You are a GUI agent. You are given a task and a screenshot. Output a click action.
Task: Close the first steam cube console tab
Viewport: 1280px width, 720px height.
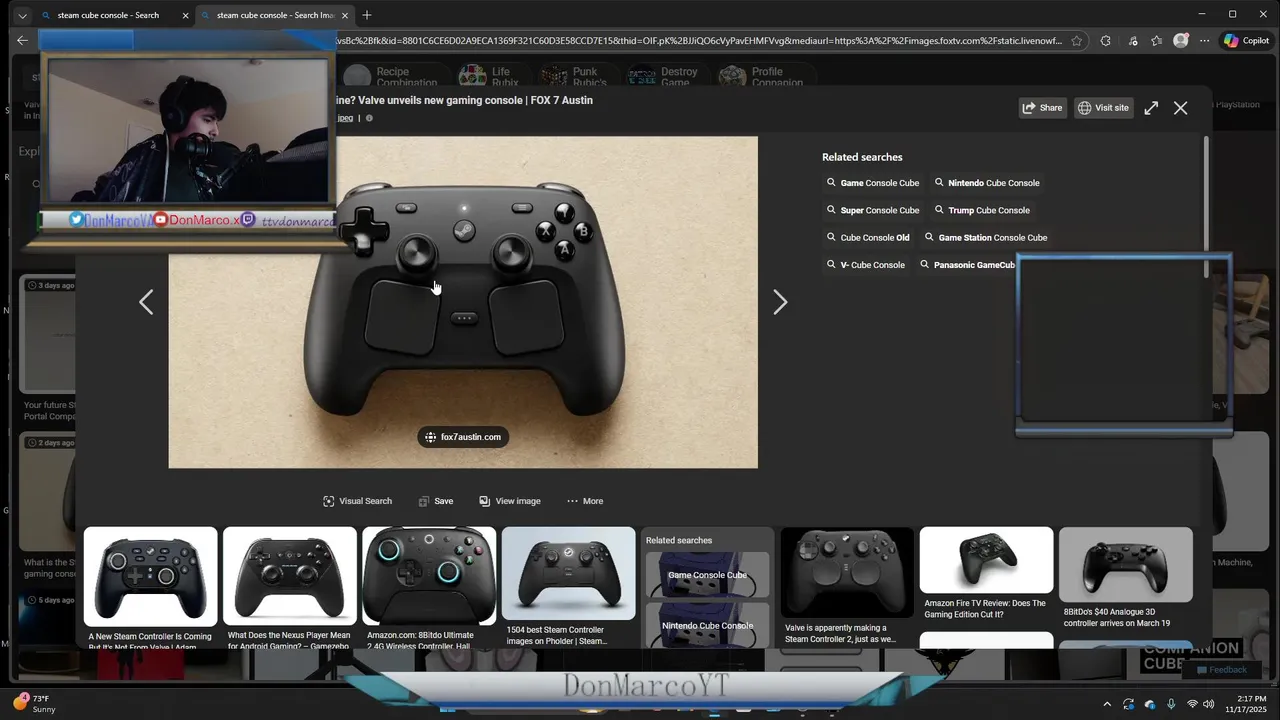(185, 15)
